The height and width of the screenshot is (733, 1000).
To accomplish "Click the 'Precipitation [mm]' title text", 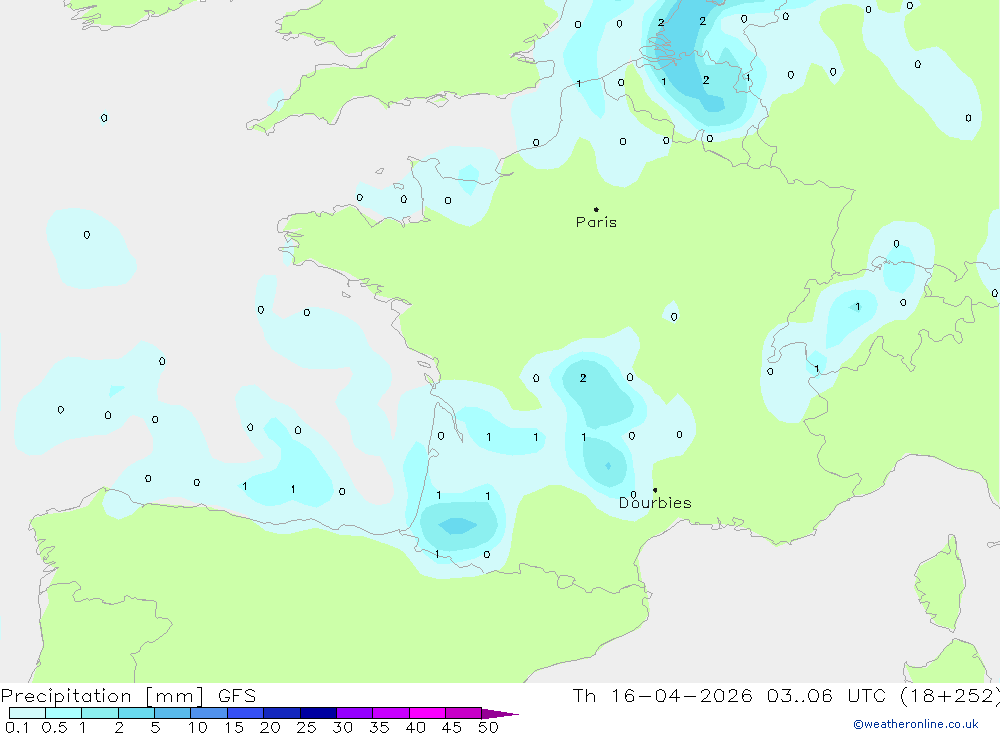I will [x=102, y=696].
